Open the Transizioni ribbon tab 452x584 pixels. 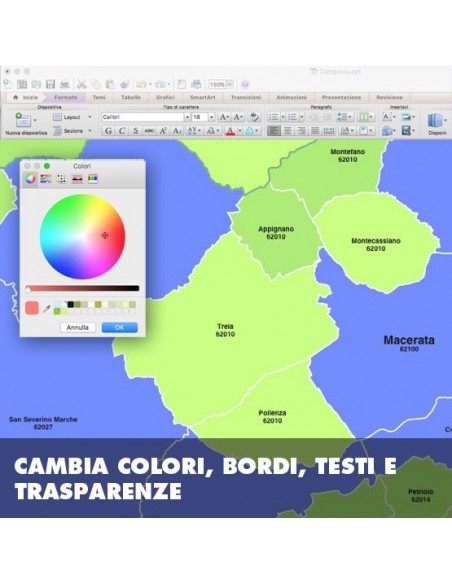click(x=246, y=98)
